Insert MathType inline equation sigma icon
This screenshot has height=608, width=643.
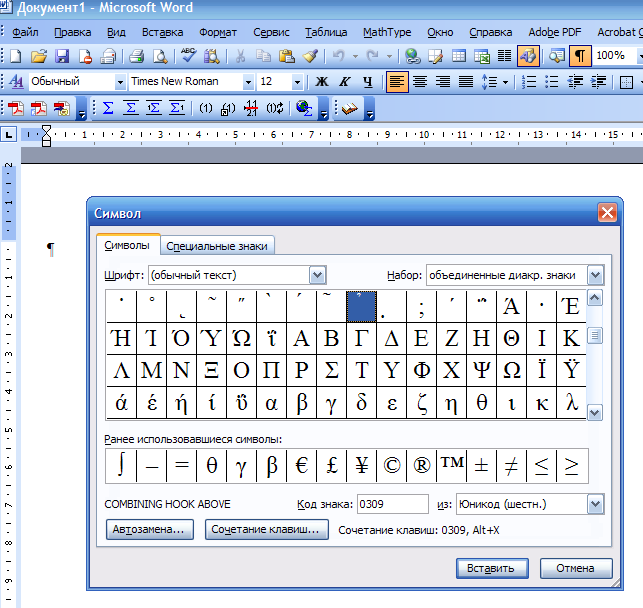coord(108,108)
